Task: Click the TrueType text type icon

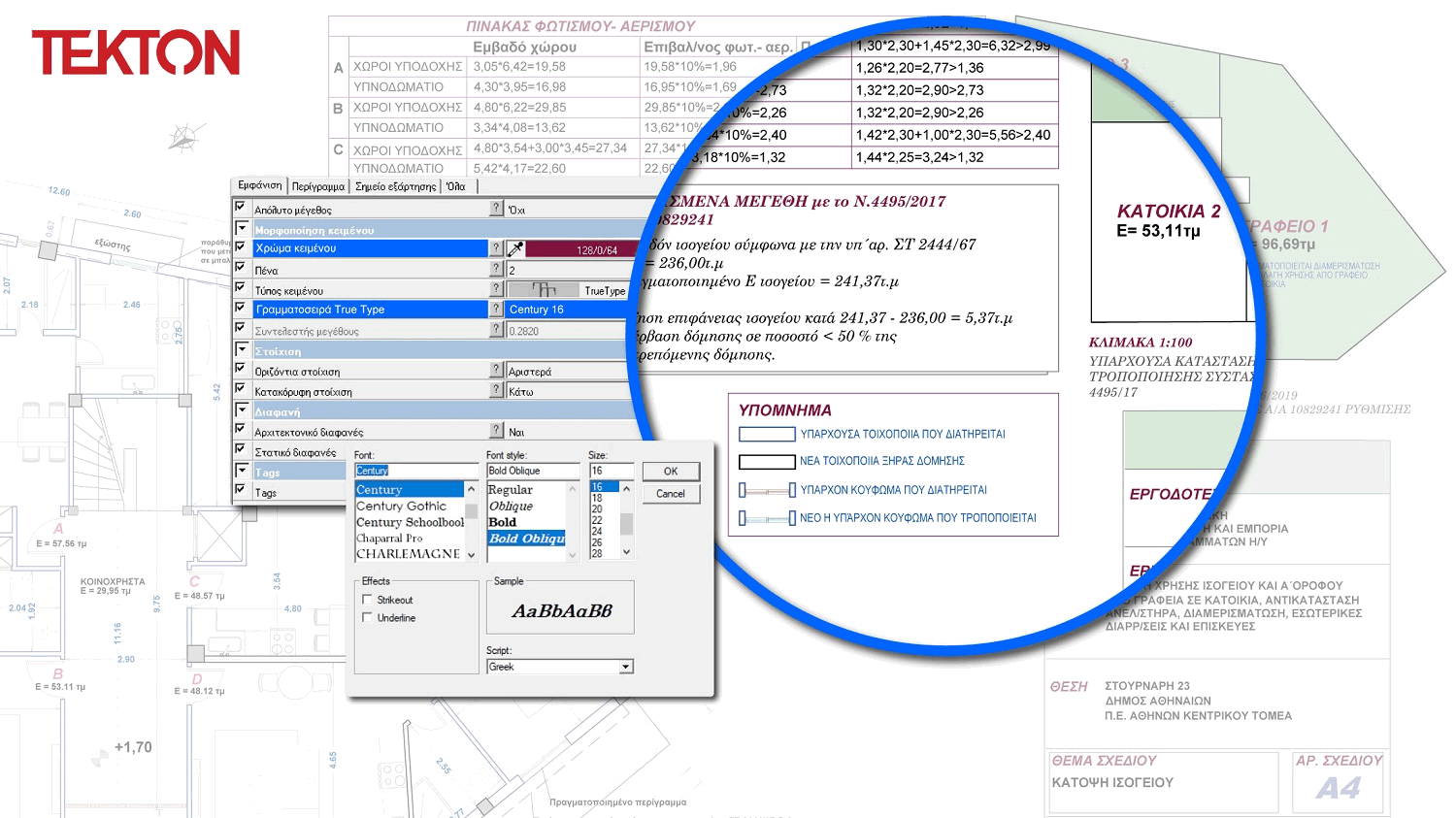Action: [544, 290]
